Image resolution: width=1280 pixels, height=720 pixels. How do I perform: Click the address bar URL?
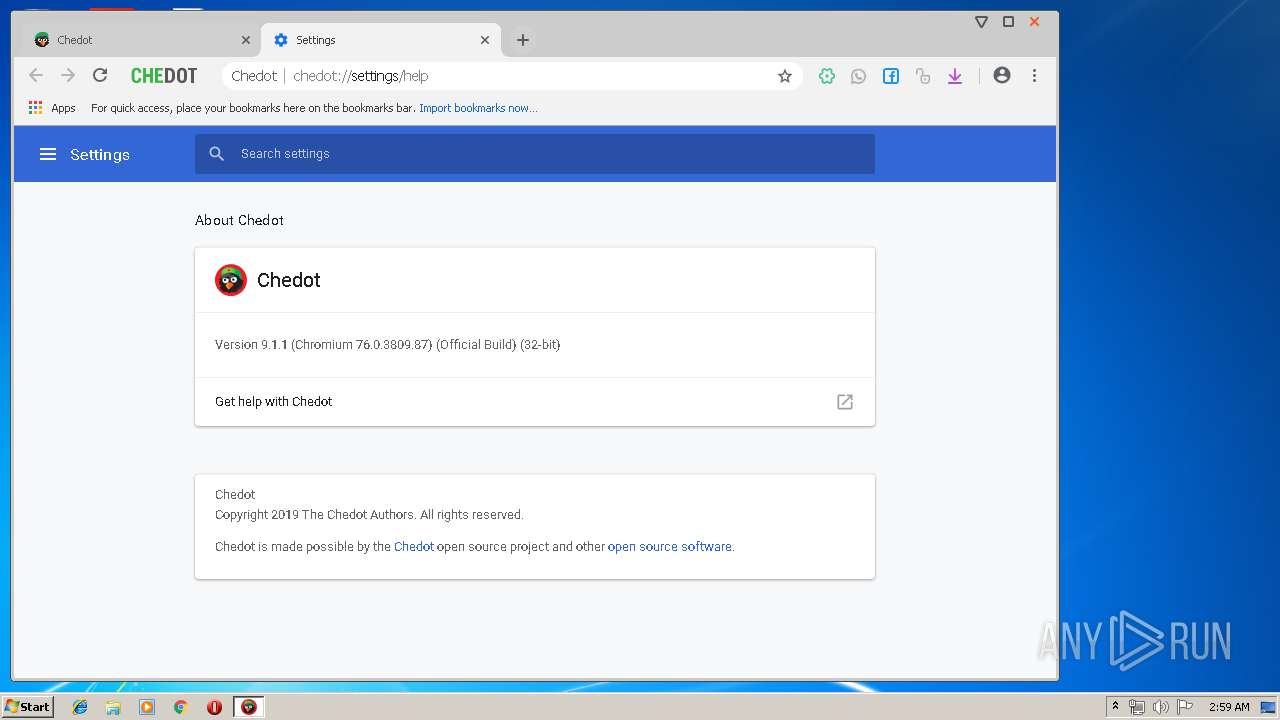(360, 76)
